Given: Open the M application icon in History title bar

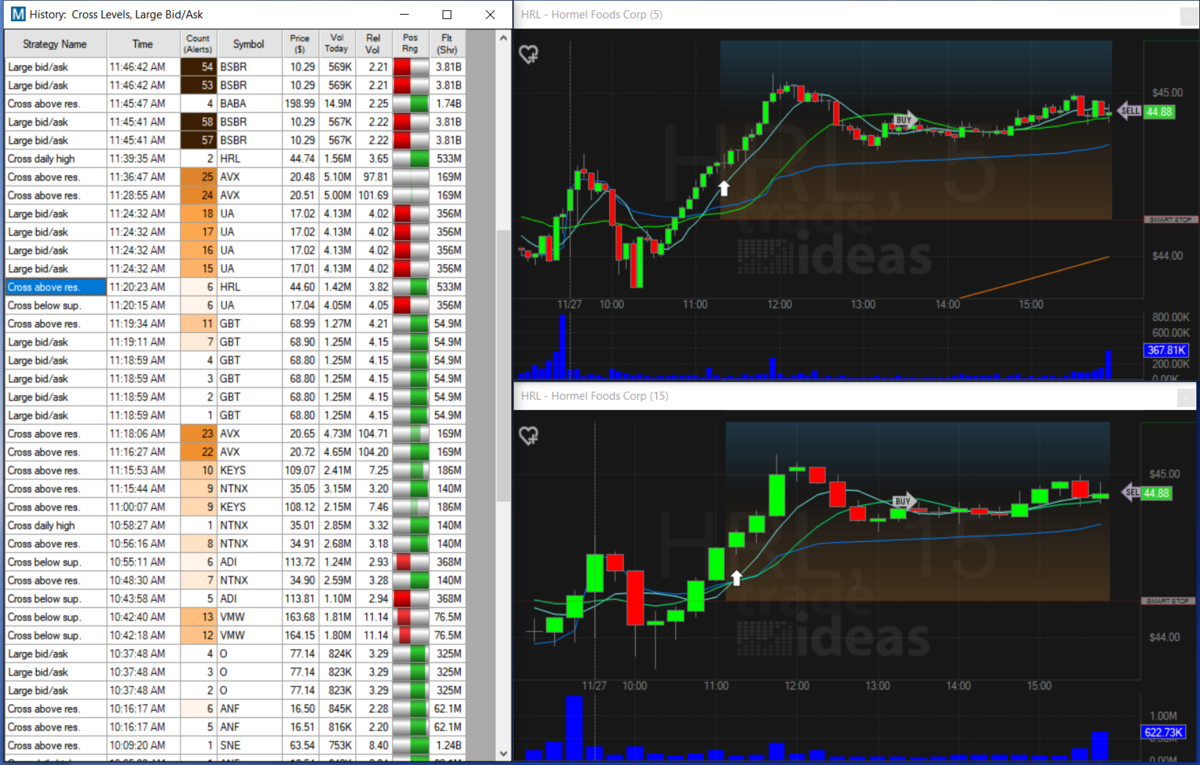Looking at the screenshot, I should pos(17,15).
